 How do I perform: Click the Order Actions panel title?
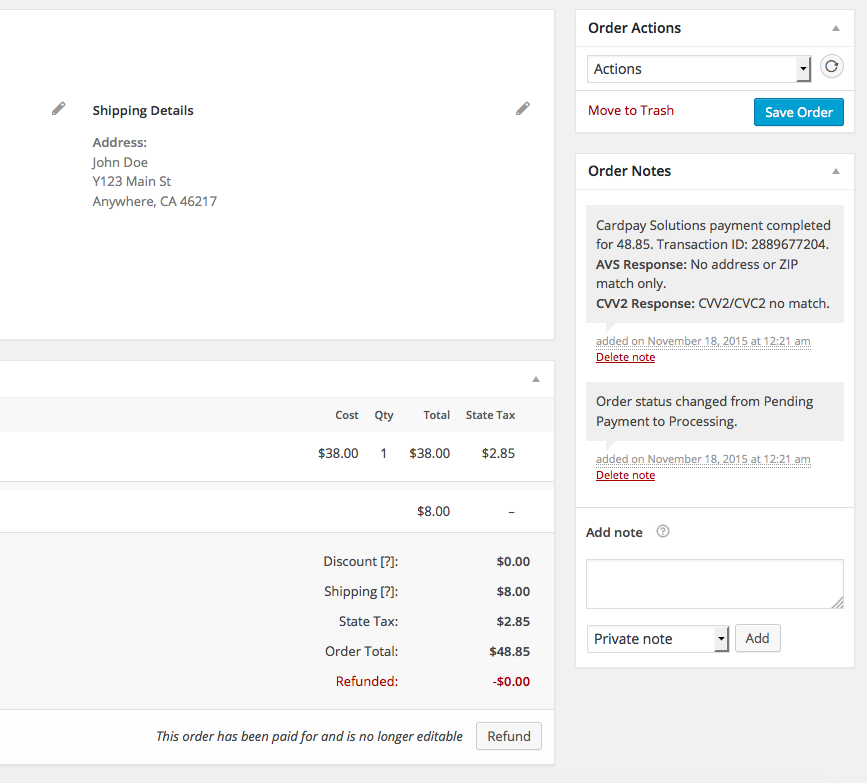(x=635, y=28)
